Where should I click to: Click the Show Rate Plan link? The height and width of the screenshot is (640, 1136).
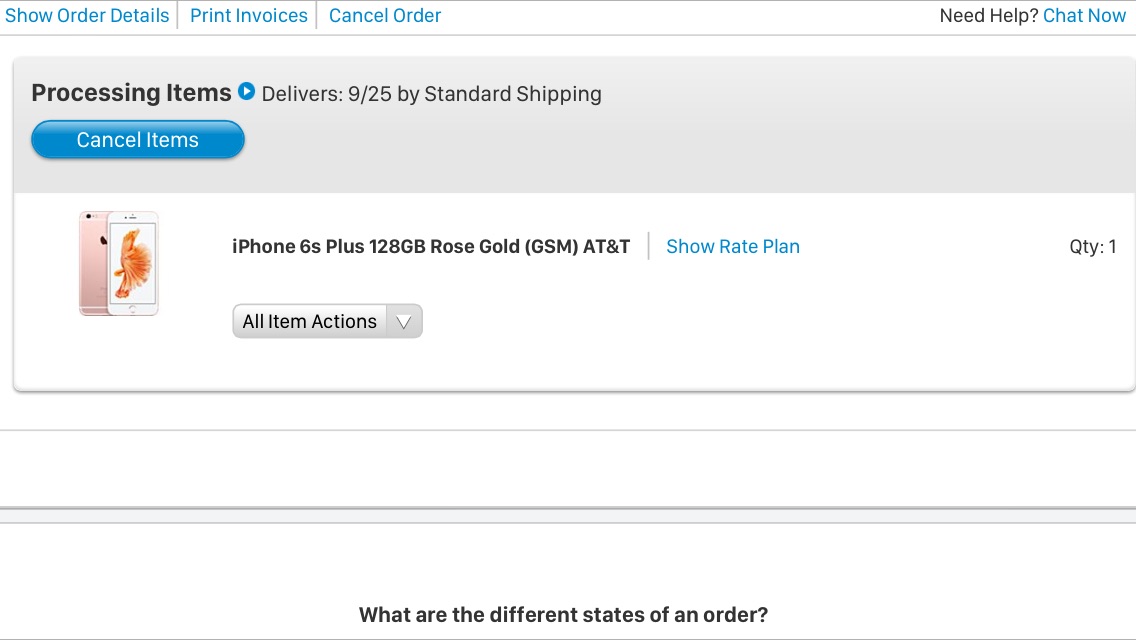pos(732,246)
